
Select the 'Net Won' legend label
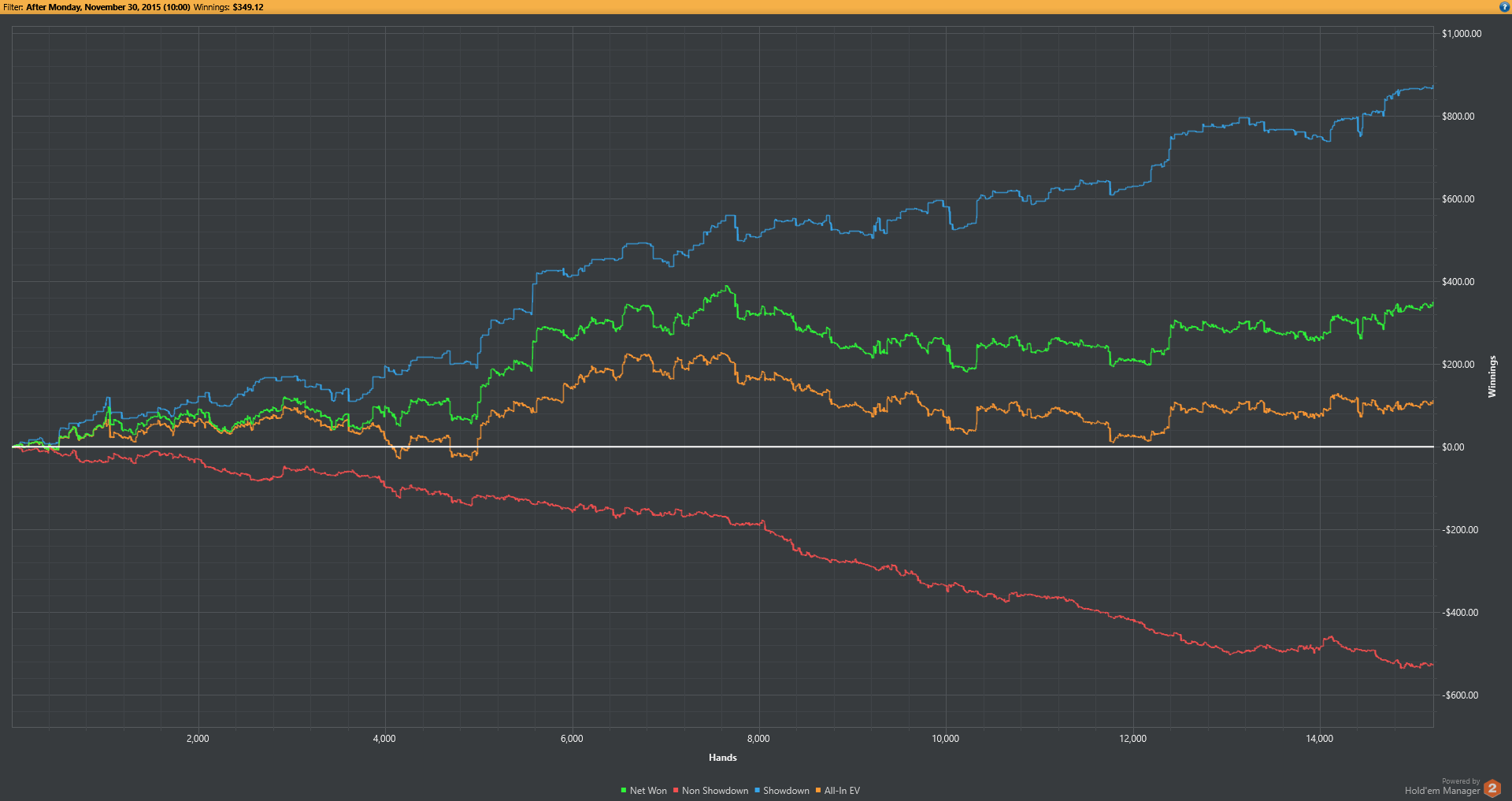(648, 791)
